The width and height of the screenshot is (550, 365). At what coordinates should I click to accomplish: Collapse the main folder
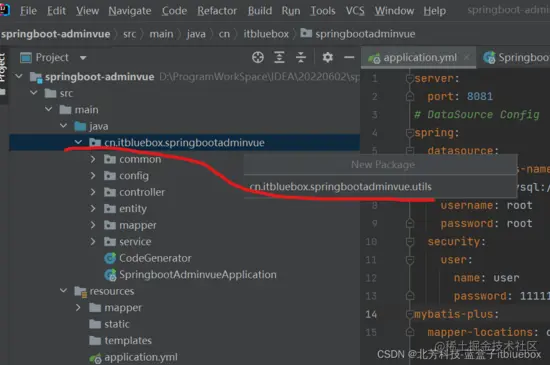[49, 109]
